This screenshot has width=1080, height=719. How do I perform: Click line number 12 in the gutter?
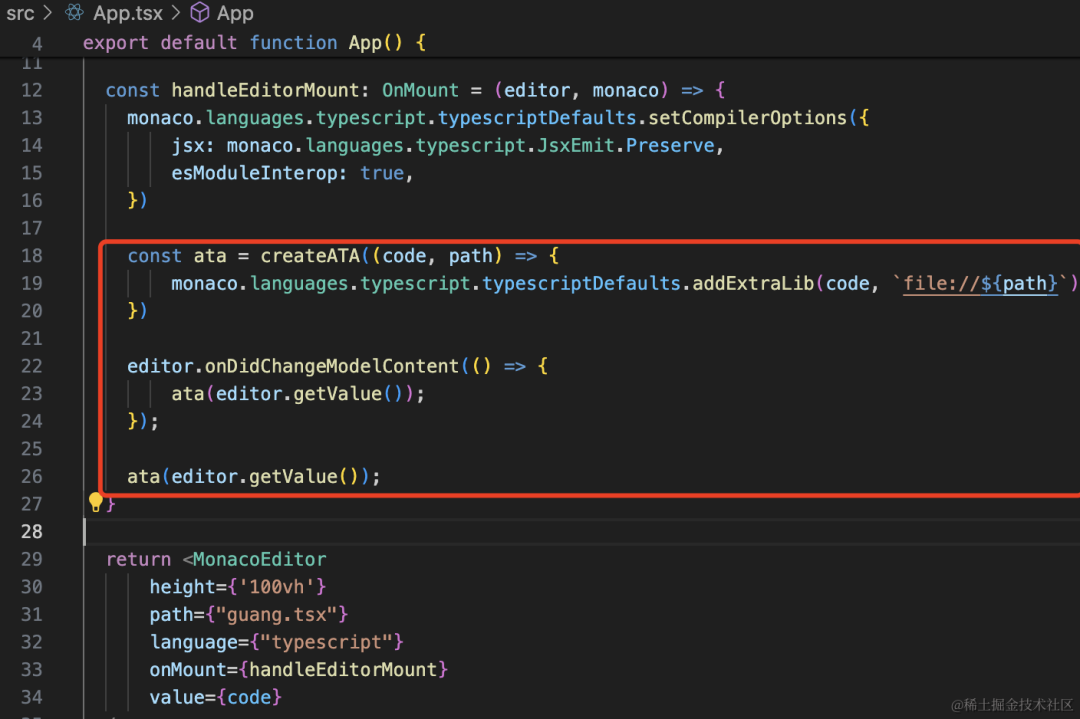[32, 90]
